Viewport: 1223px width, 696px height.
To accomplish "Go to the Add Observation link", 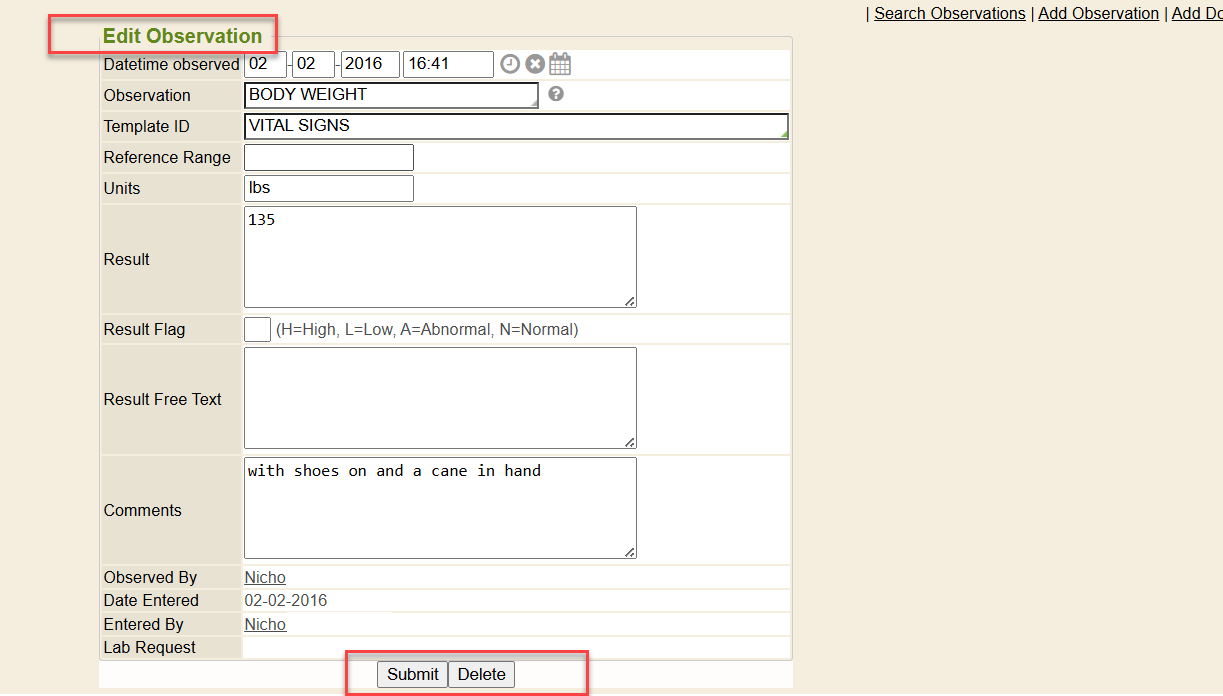I will click(x=1098, y=13).
